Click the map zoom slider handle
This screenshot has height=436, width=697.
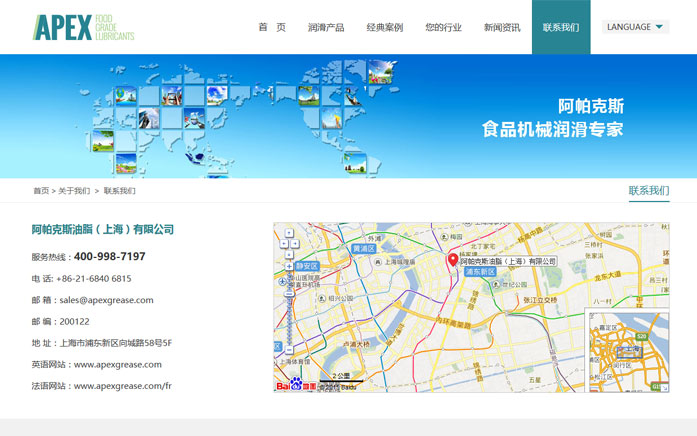(x=289, y=294)
